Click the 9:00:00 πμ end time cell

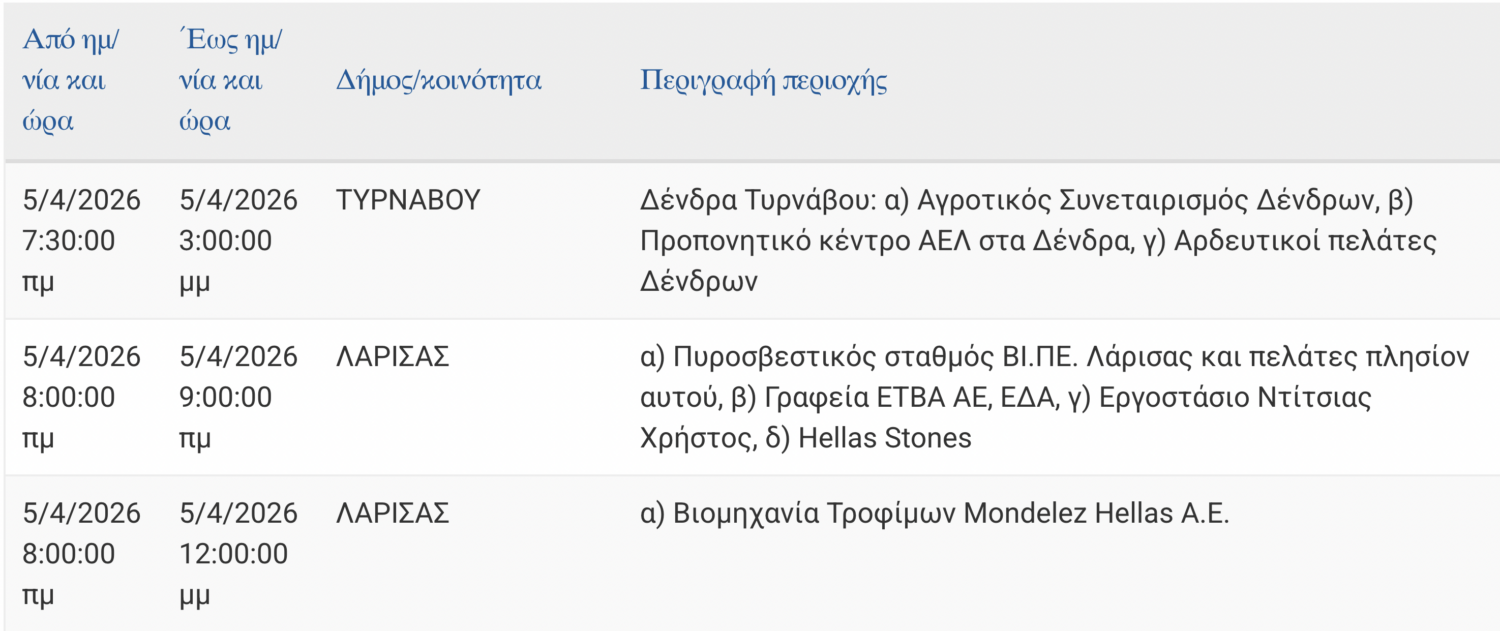pyautogui.click(x=226, y=398)
